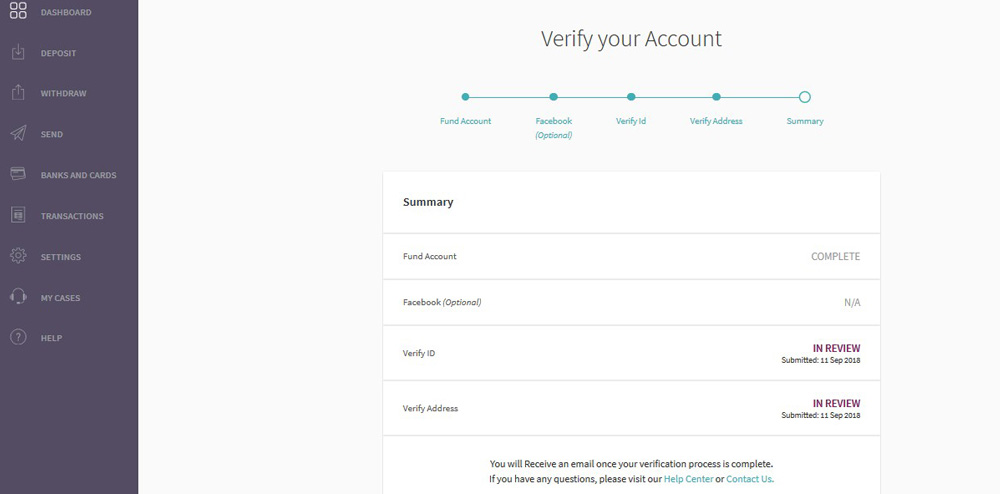Click the Banks and Cards icon

(18, 174)
